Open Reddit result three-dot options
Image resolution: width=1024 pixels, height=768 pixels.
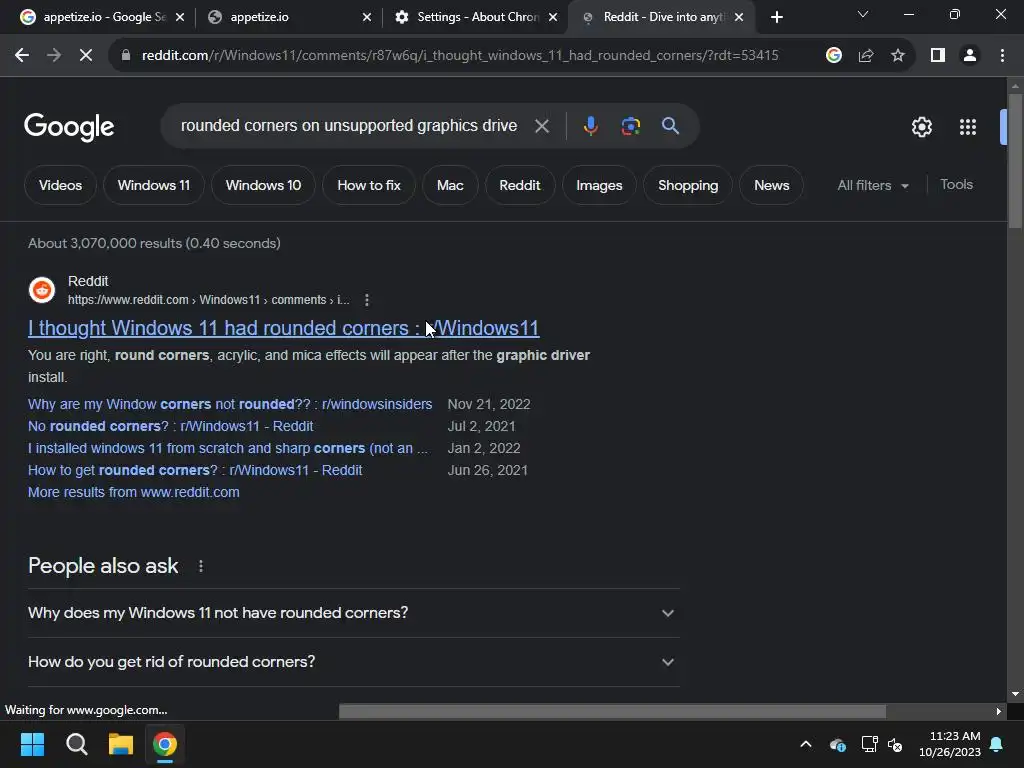click(x=366, y=300)
